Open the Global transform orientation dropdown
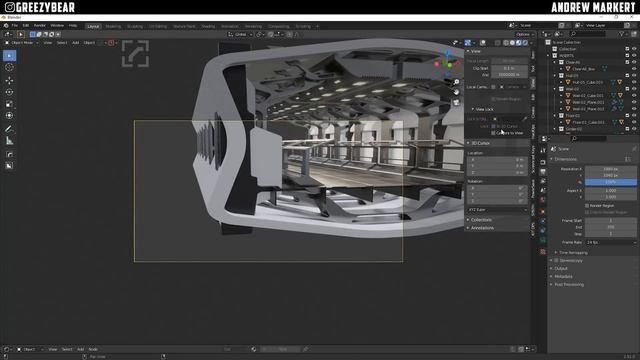The width and height of the screenshot is (640, 360). point(240,34)
